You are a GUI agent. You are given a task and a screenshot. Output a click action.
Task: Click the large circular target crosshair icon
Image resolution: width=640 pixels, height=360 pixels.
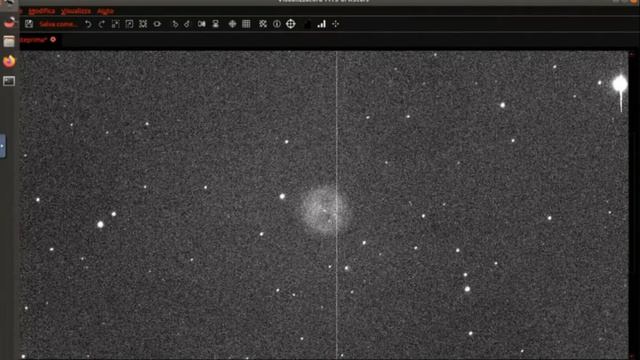coord(291,24)
